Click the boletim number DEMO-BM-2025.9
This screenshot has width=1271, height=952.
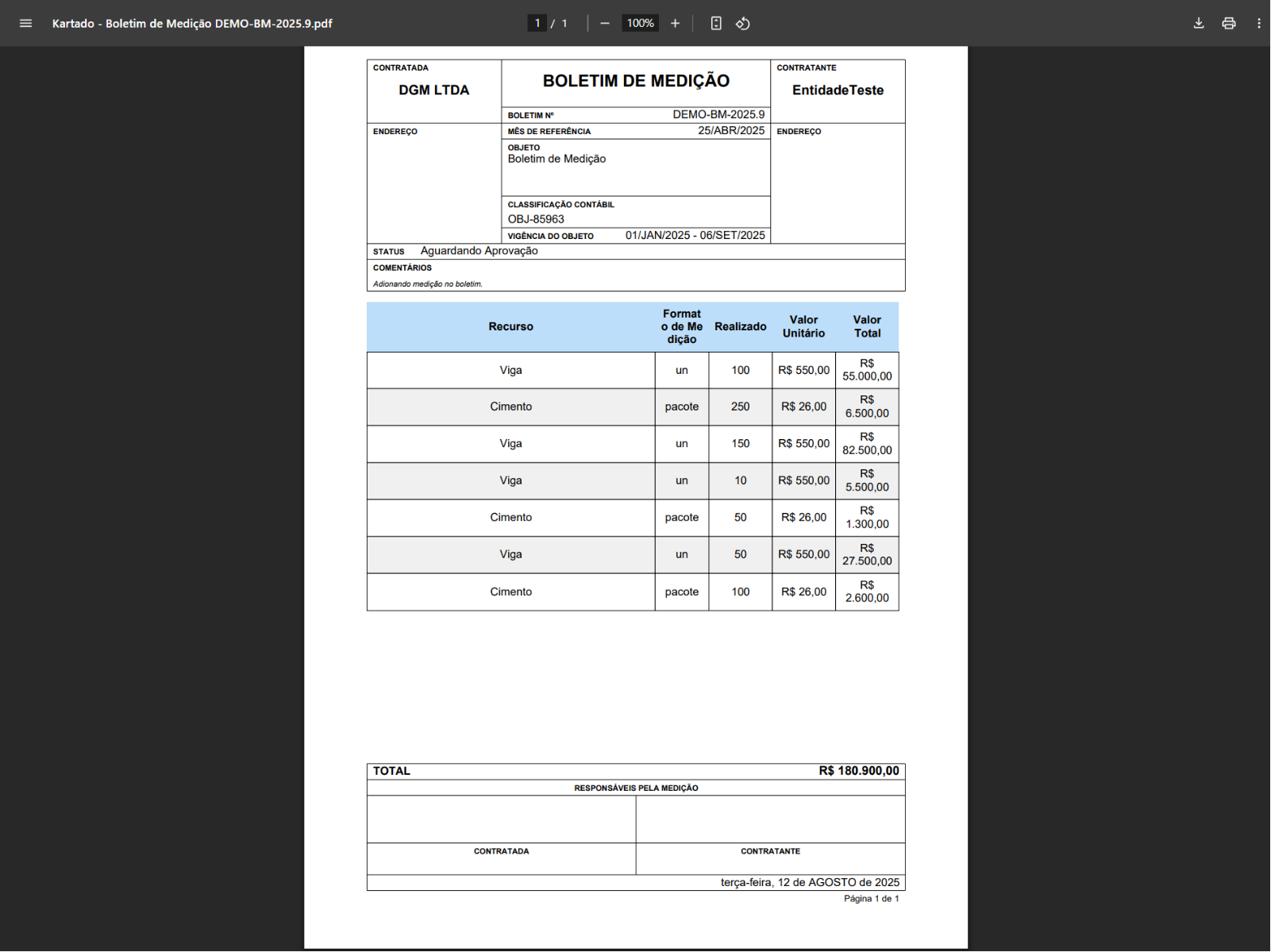pos(718,114)
